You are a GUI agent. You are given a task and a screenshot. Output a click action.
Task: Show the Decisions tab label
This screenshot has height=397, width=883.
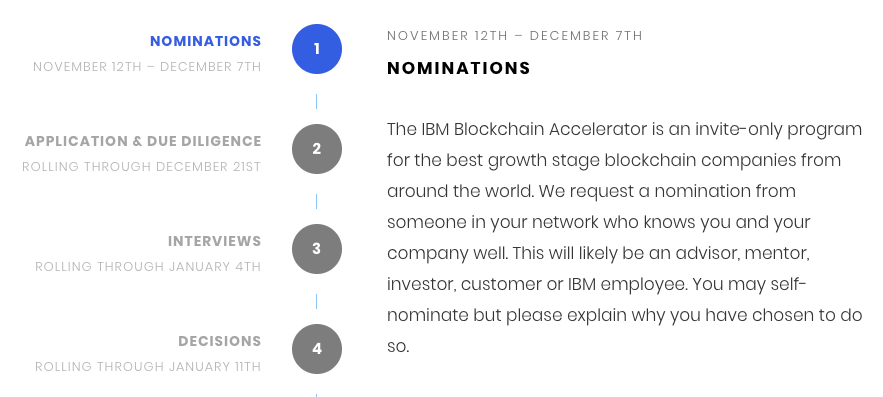tap(220, 341)
